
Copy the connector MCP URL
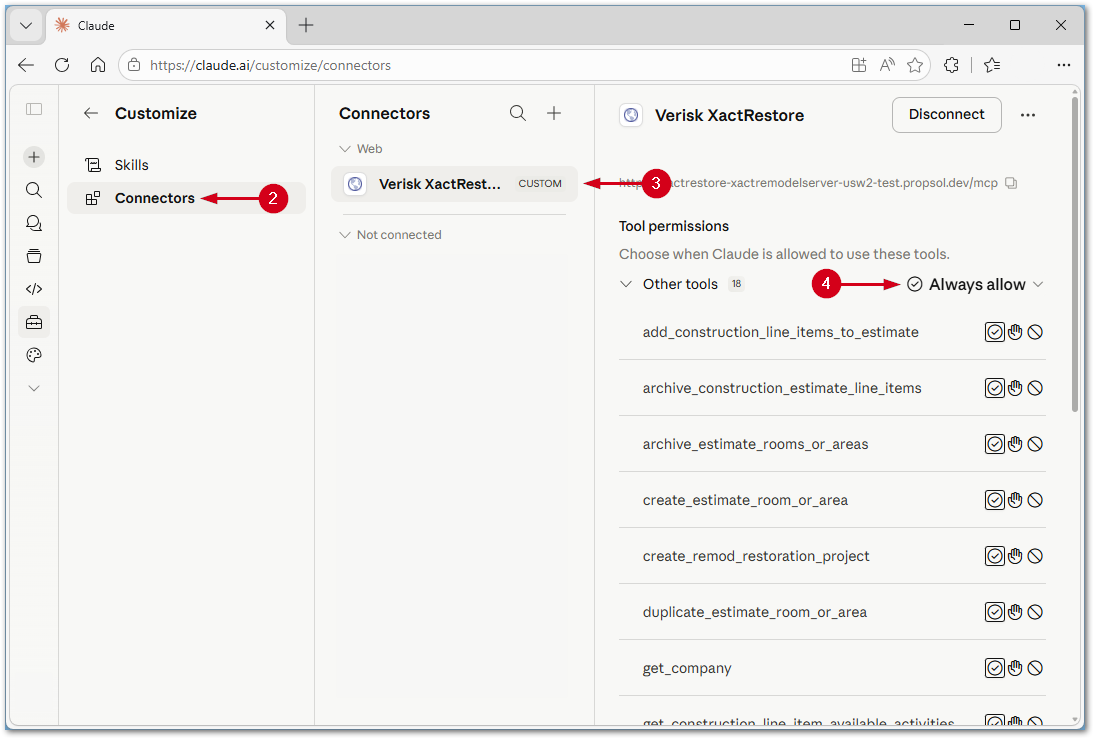pyautogui.click(x=1011, y=183)
